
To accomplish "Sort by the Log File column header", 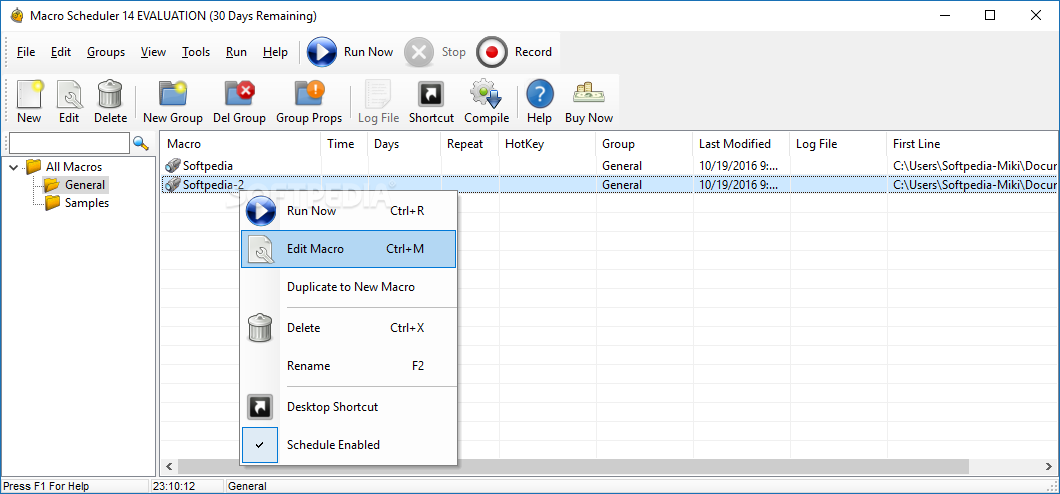I will point(838,144).
